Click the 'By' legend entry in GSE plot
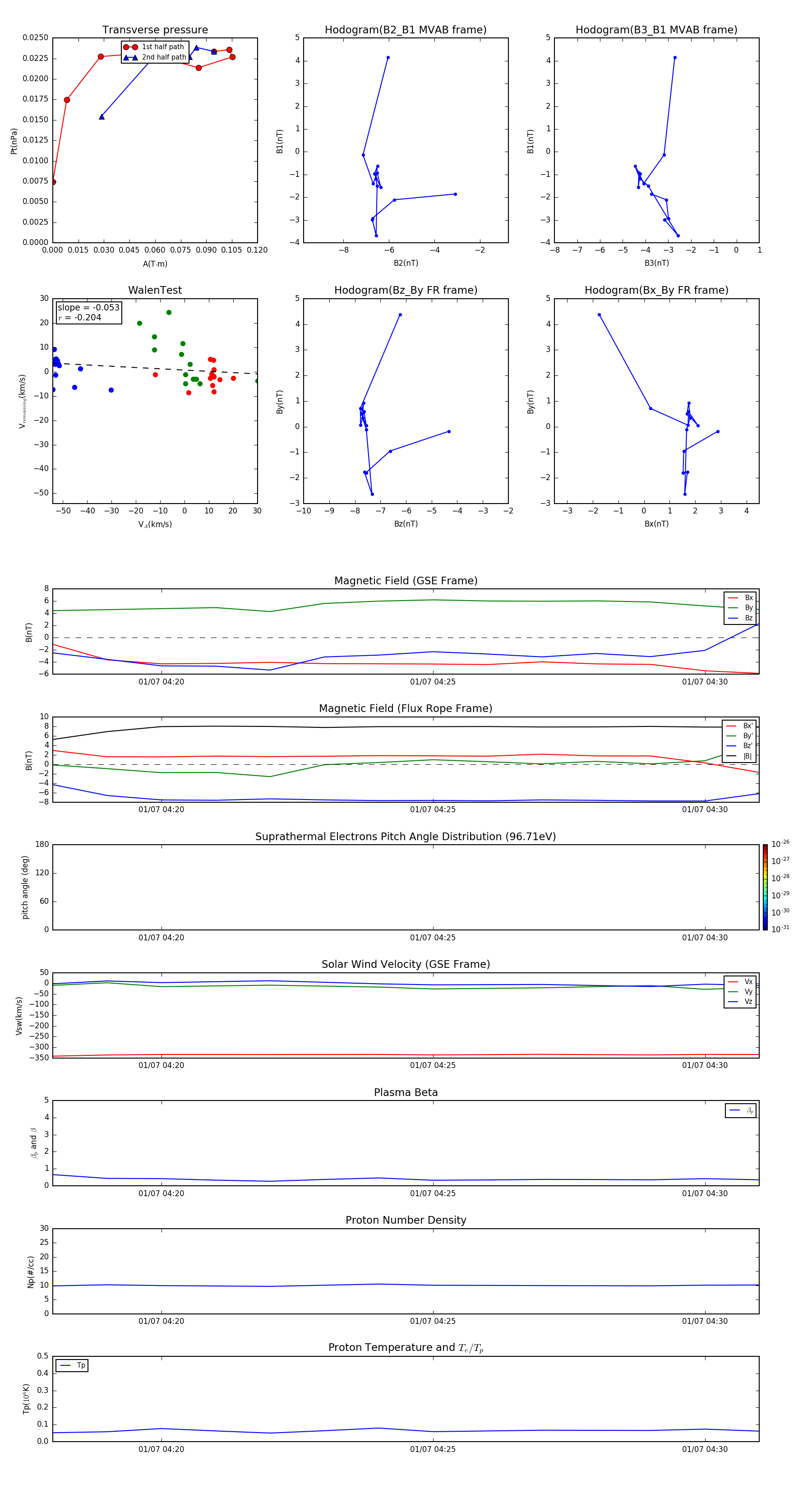The width and height of the screenshot is (812, 1489). point(740,607)
